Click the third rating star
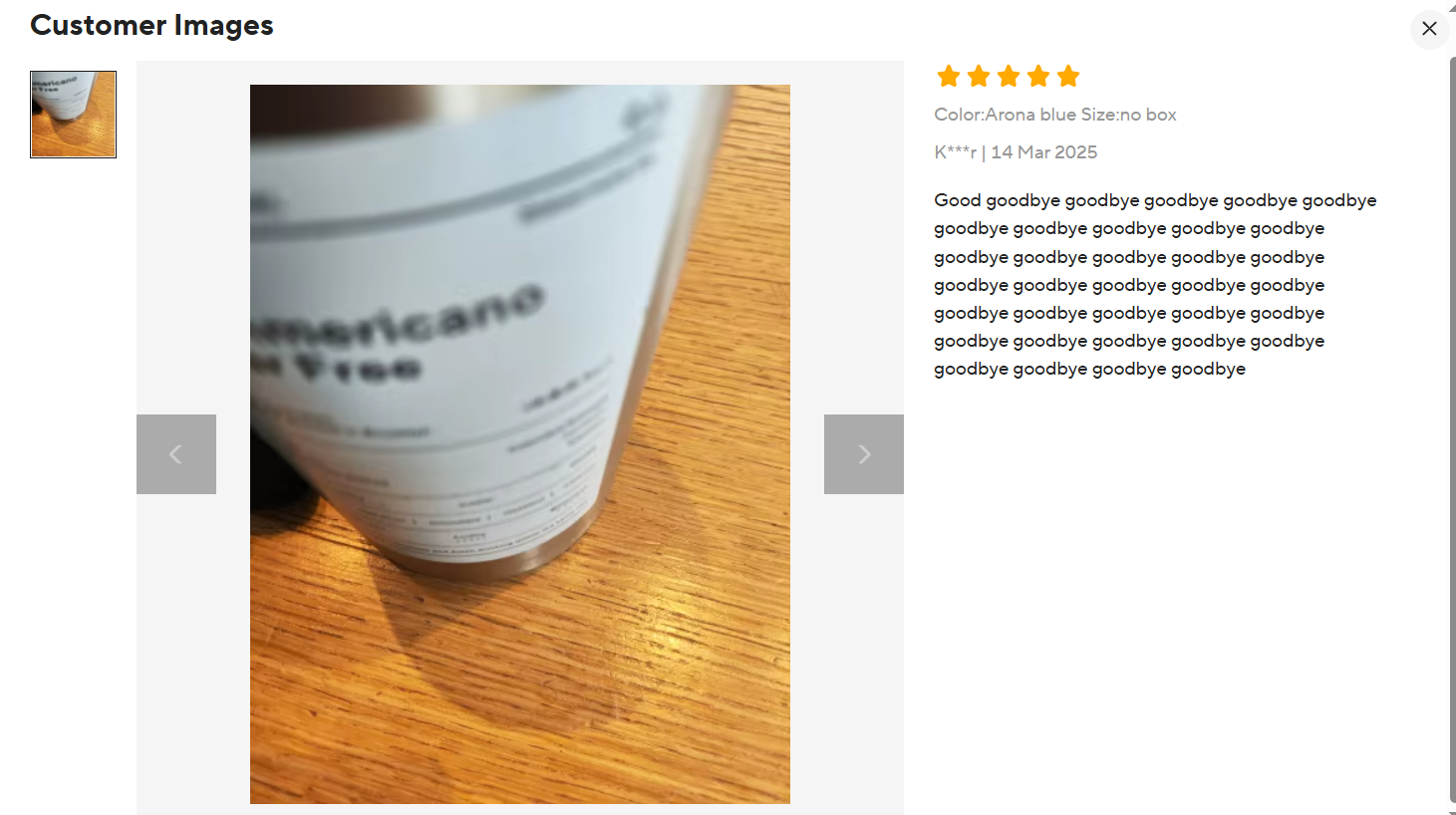Image resolution: width=1456 pixels, height=815 pixels. tap(1009, 76)
